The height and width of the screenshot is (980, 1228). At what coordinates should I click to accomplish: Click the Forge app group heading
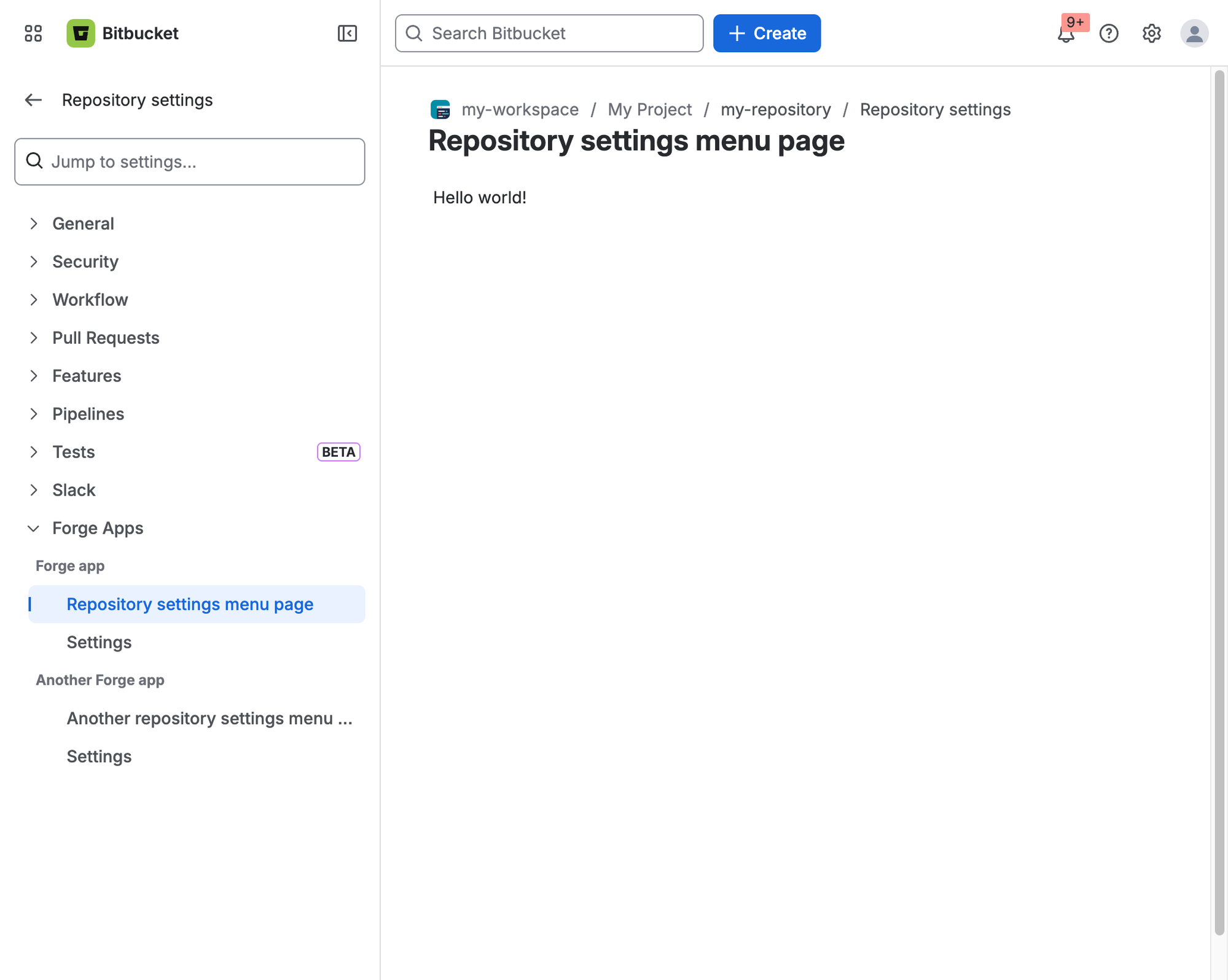[x=70, y=566]
